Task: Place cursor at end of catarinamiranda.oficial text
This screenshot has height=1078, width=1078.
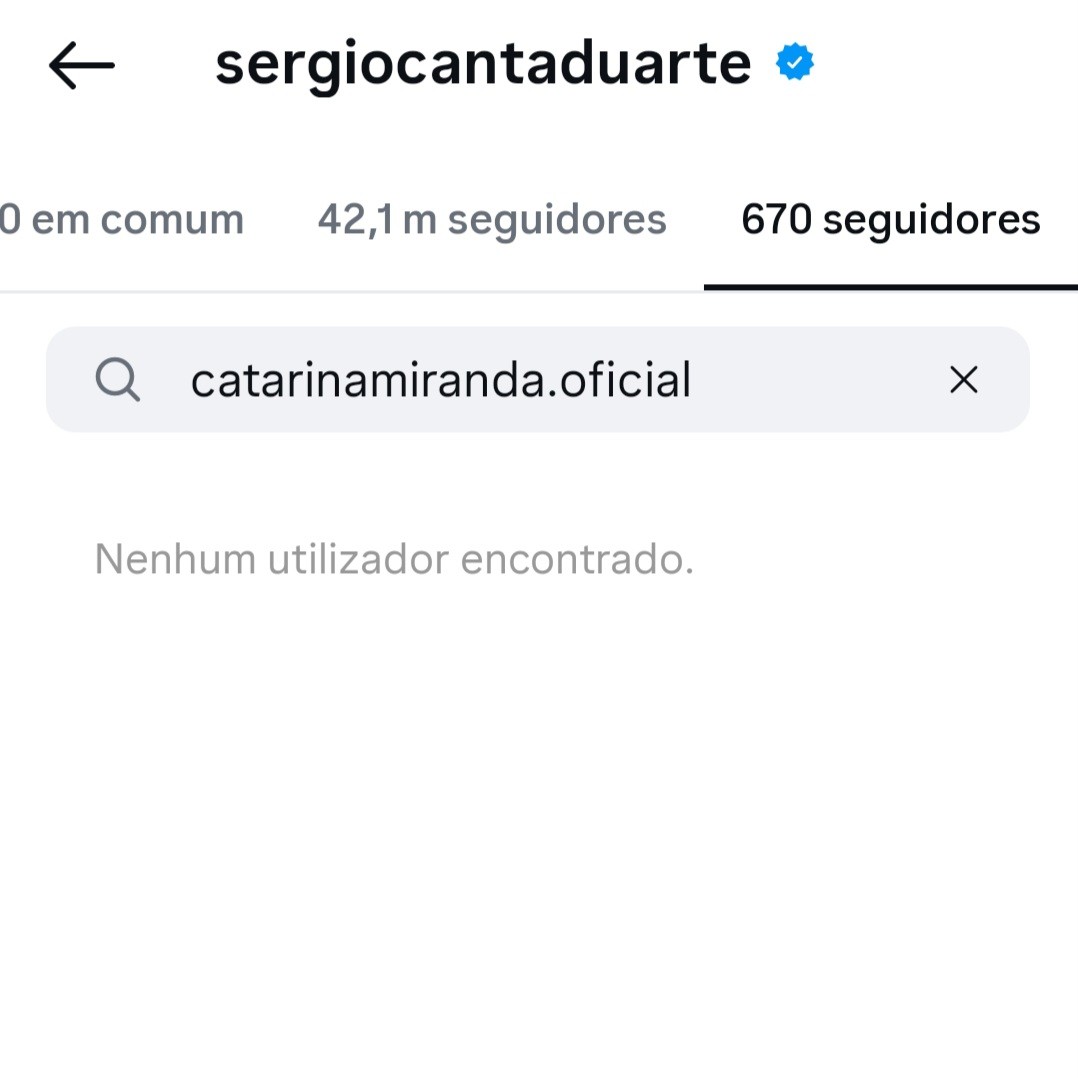Action: (692, 380)
